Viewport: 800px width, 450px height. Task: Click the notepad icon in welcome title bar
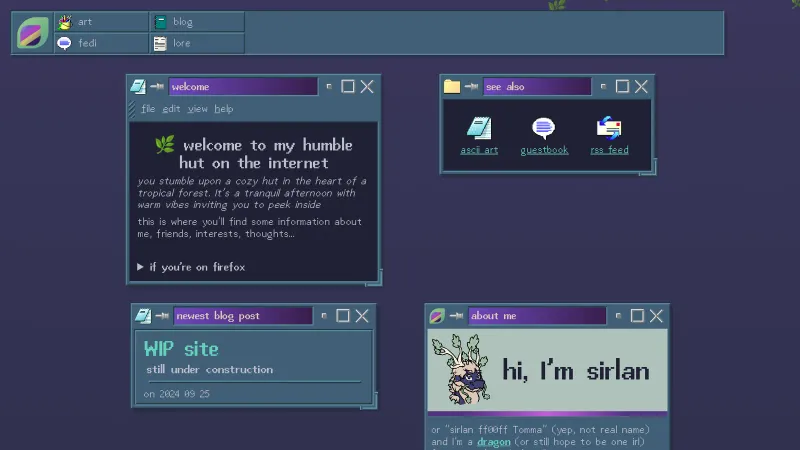click(138, 87)
